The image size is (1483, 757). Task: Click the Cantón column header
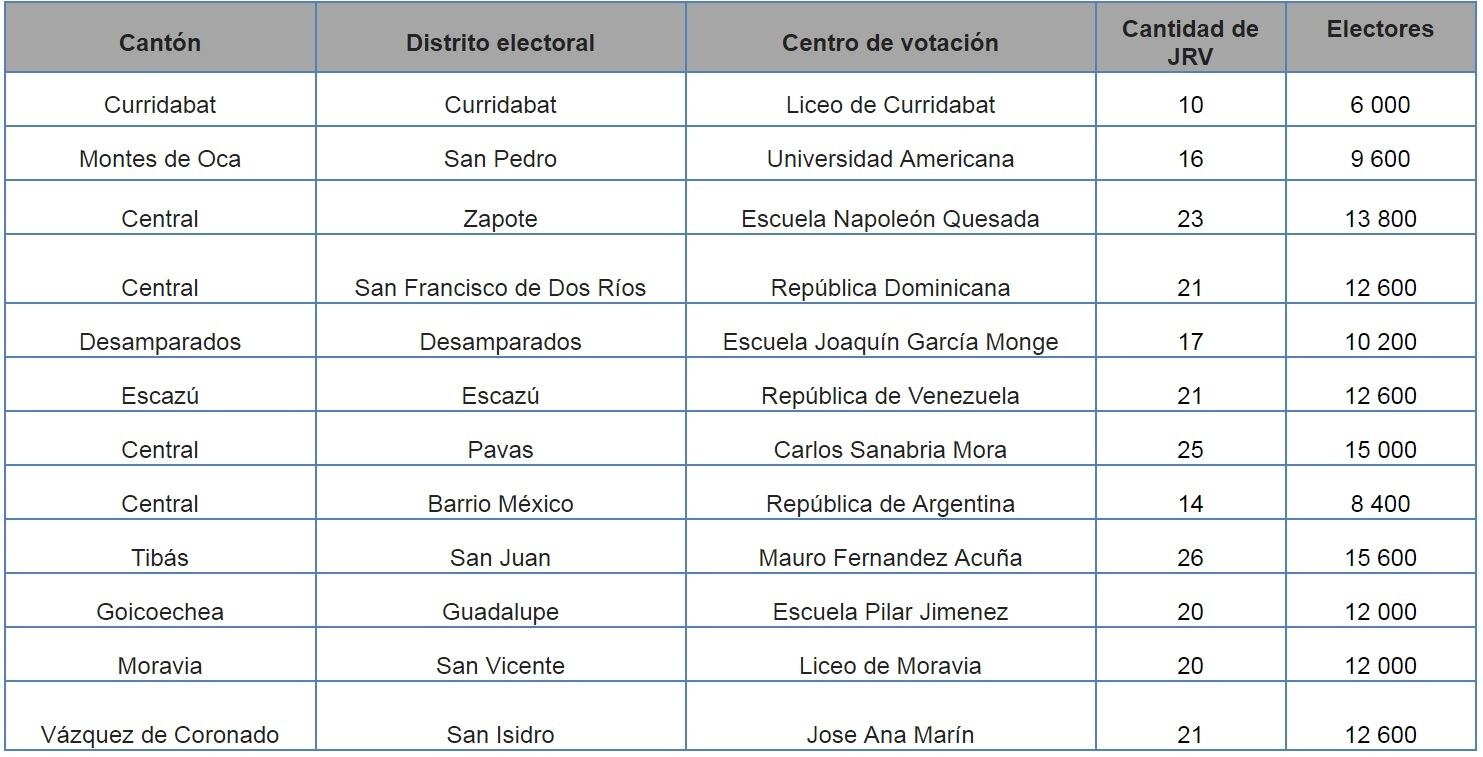pyautogui.click(x=160, y=43)
